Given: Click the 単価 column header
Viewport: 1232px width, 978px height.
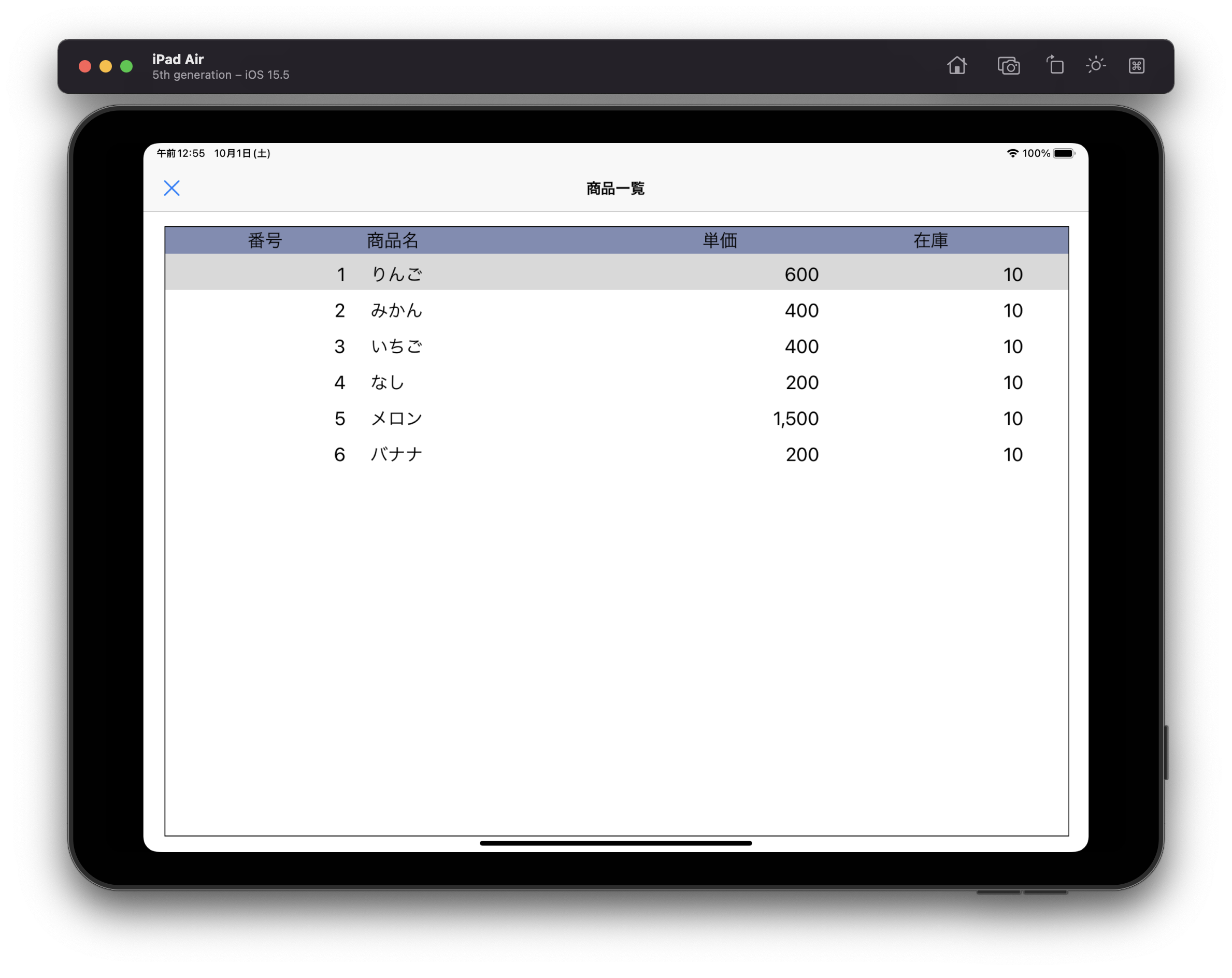Looking at the screenshot, I should [x=720, y=240].
